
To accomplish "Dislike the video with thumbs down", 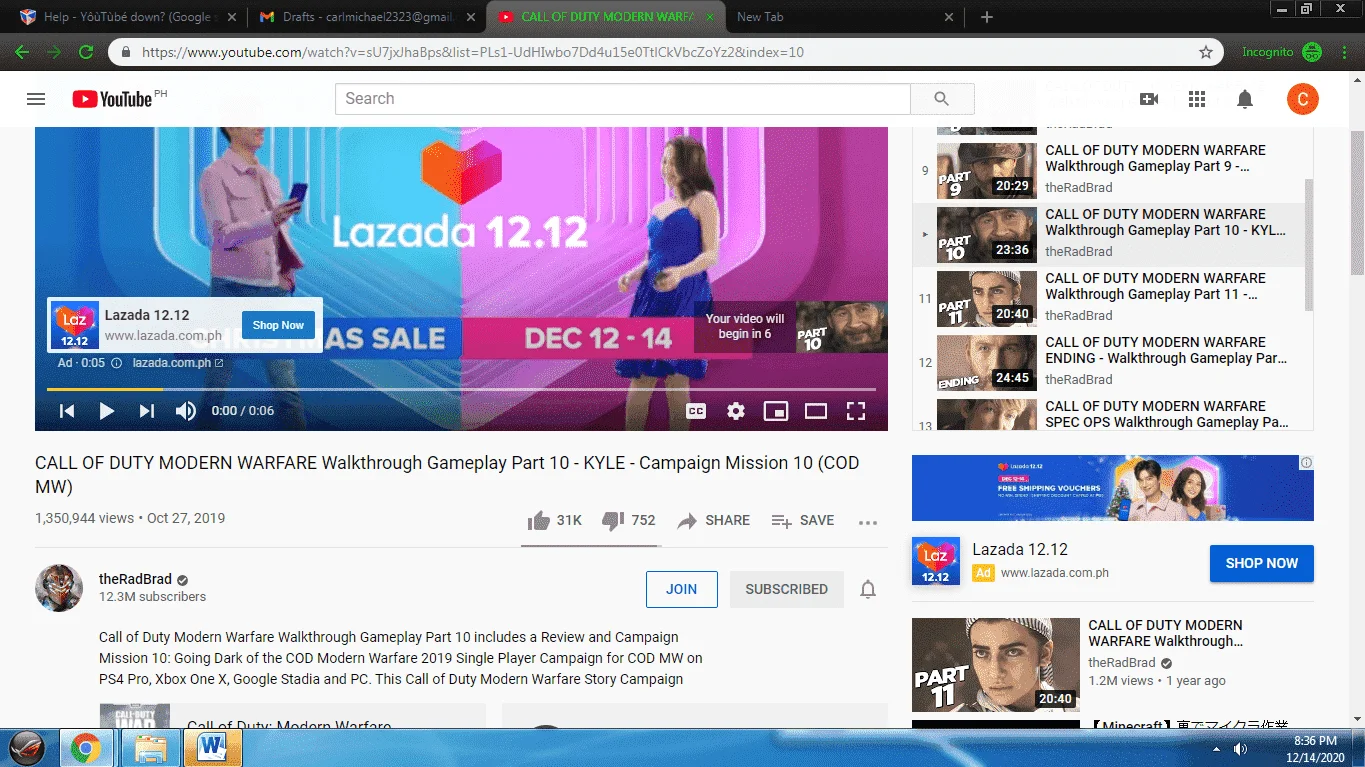I will tap(629, 520).
